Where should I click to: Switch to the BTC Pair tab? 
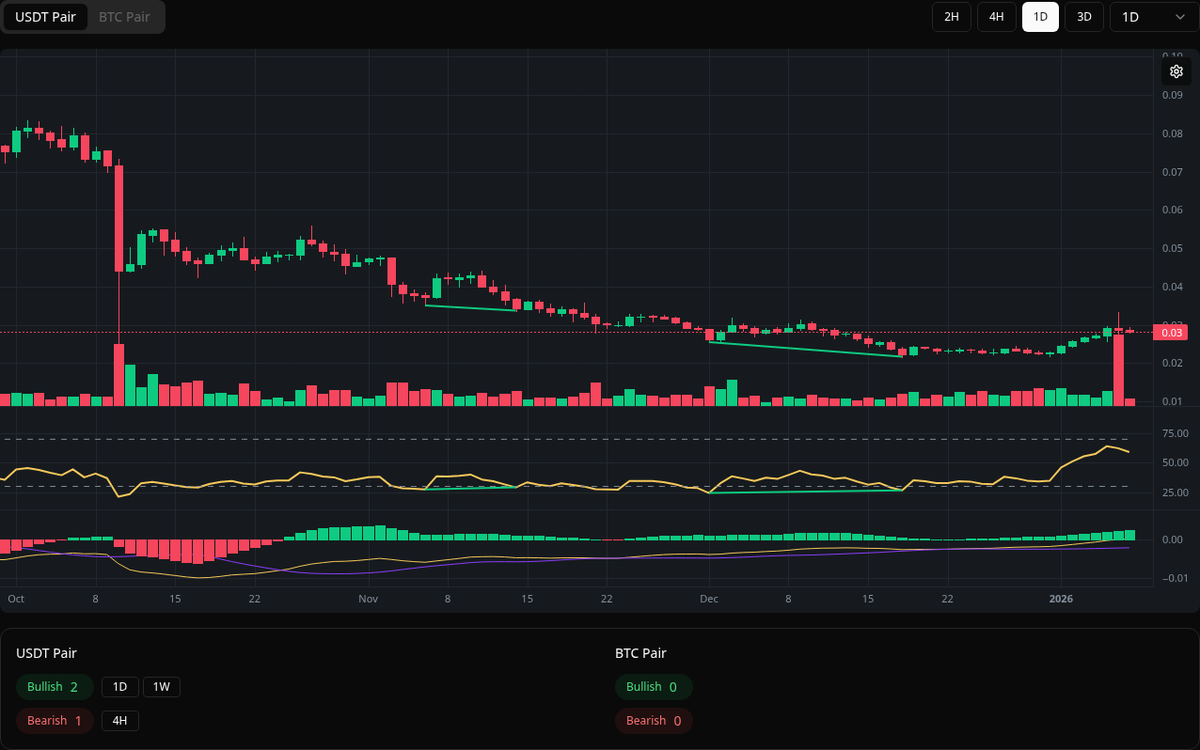point(123,17)
